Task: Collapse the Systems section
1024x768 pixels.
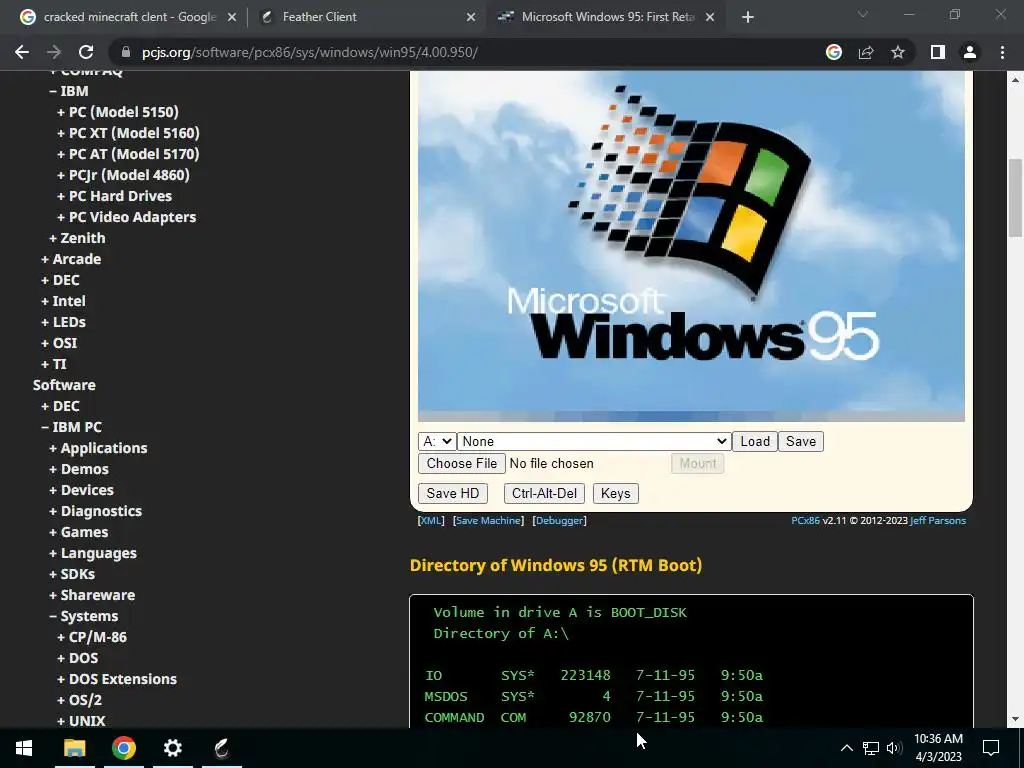Action: [x=84, y=616]
